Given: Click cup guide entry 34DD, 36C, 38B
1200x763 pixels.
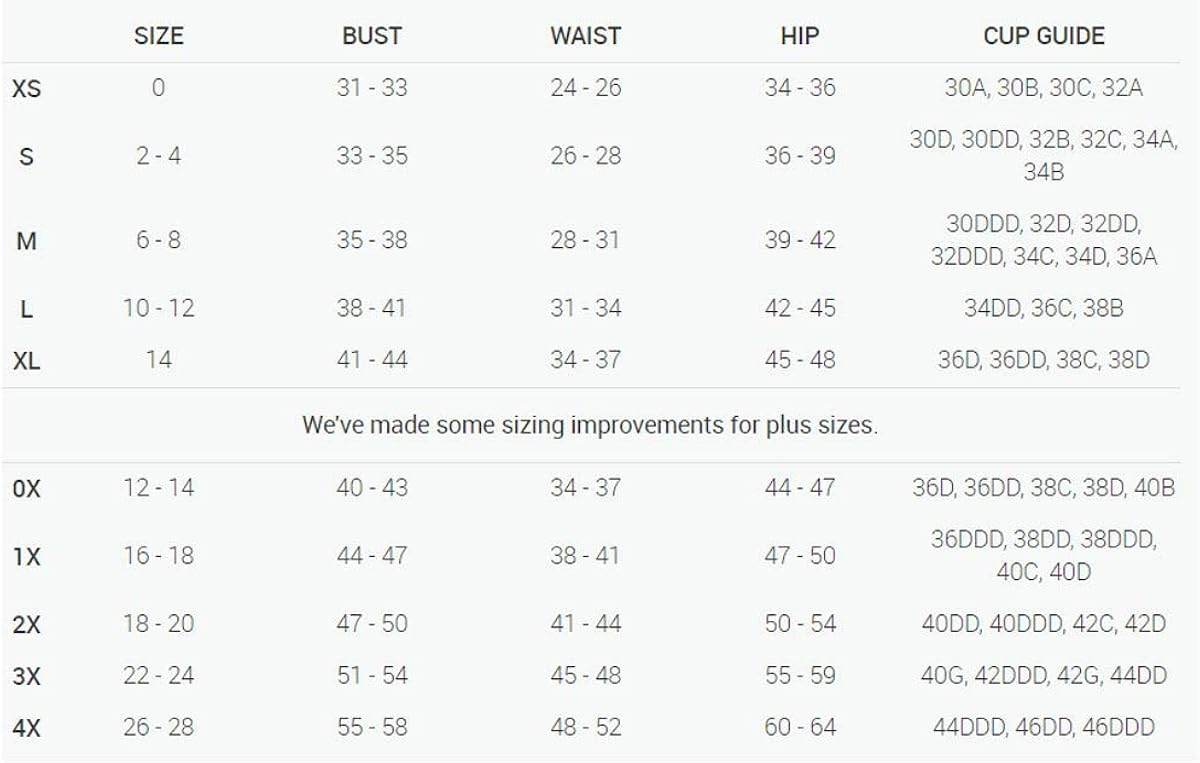Looking at the screenshot, I should [1044, 308].
